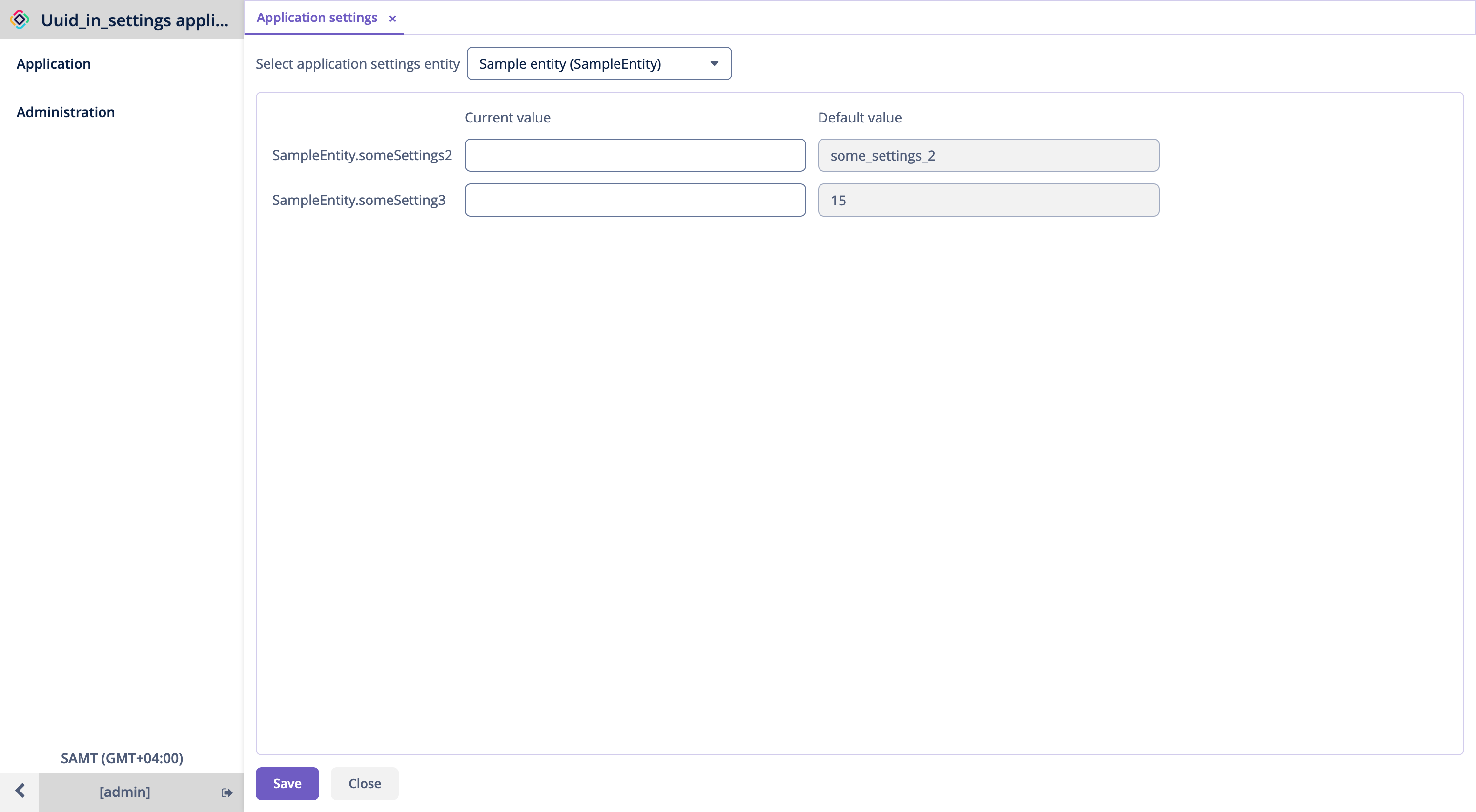The width and height of the screenshot is (1476, 812).
Task: Click the default value 15 field
Action: click(x=988, y=200)
